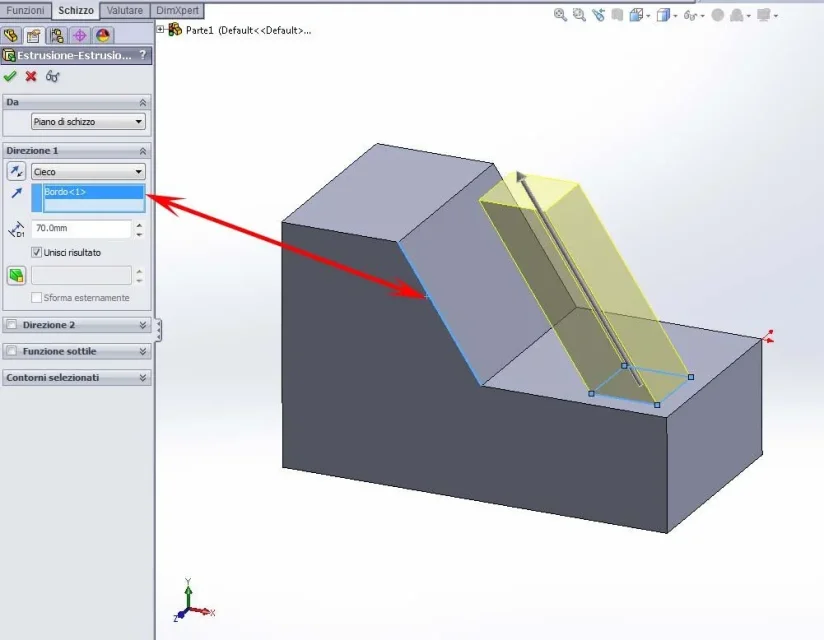Switch to the Valutare tab
824x640 pixels.
tap(125, 10)
